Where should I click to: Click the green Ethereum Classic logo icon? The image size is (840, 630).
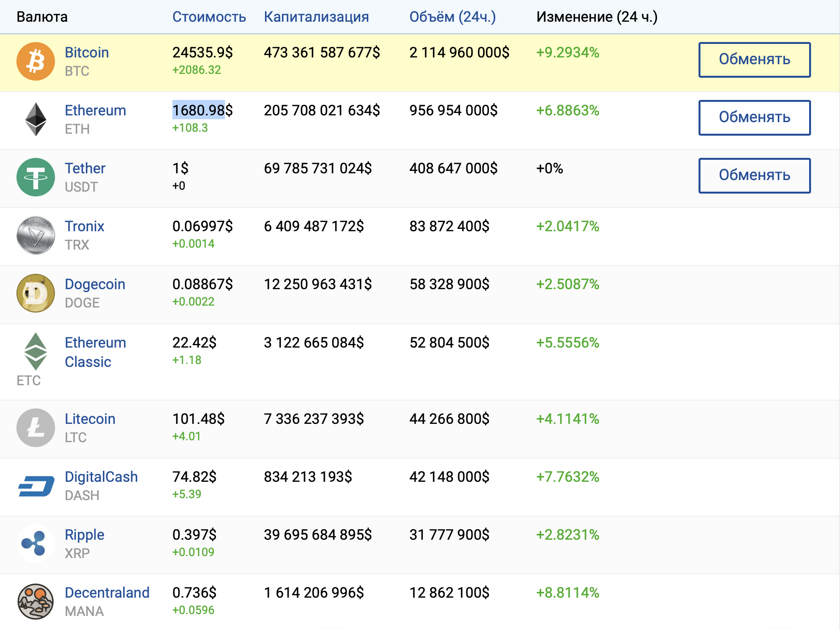coord(36,351)
